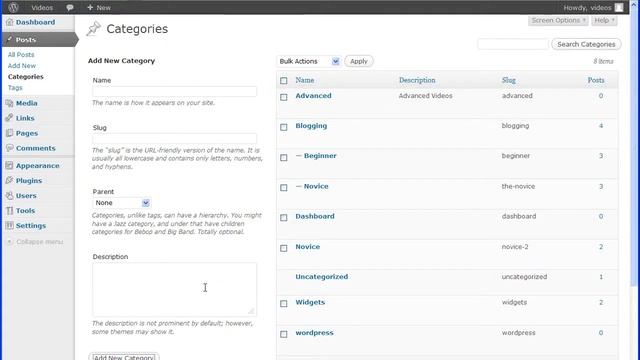This screenshot has height=360, width=640.
Task: Toggle the select-all checkbox in table header
Action: point(284,81)
